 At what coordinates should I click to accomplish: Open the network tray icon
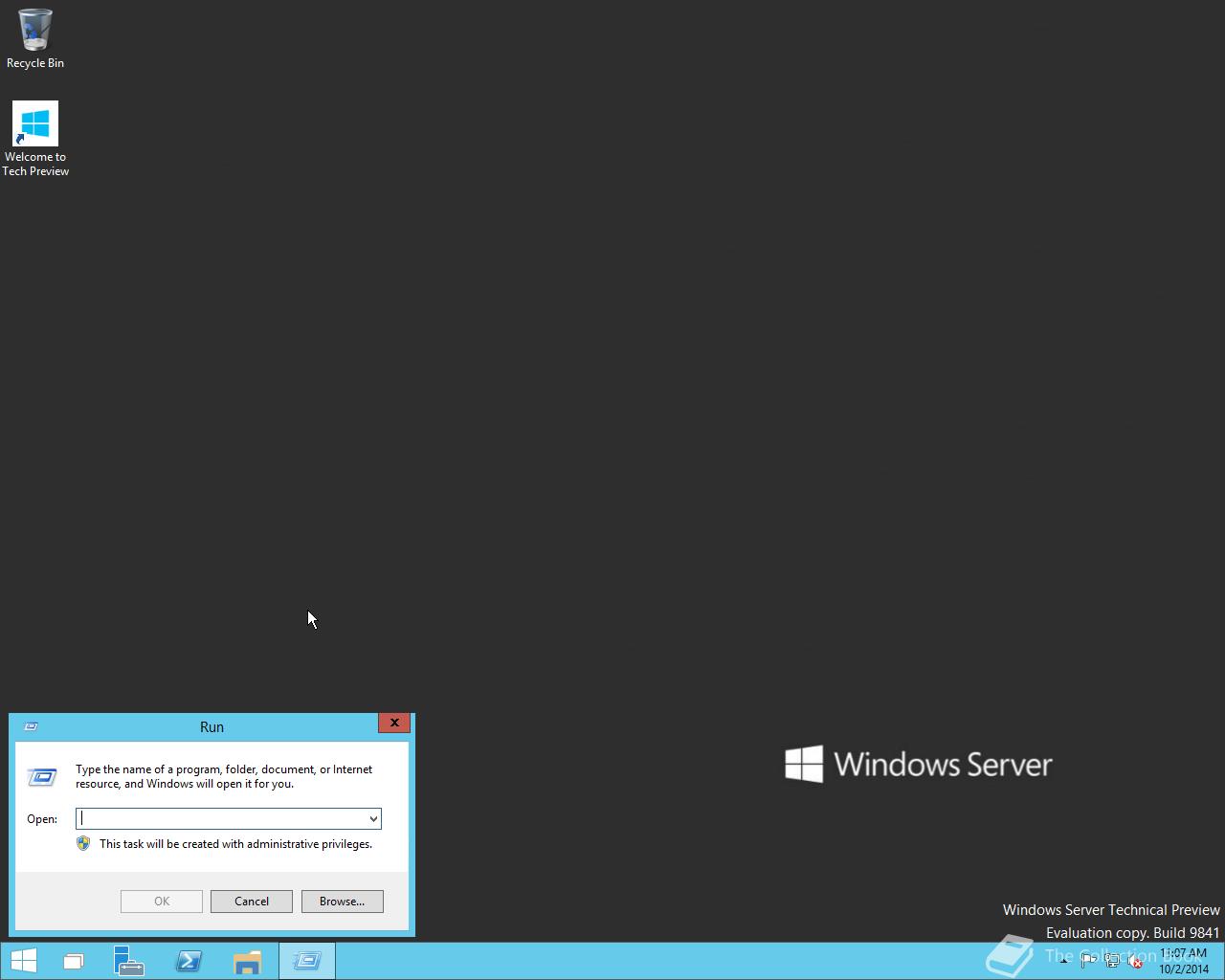pyautogui.click(x=1112, y=962)
